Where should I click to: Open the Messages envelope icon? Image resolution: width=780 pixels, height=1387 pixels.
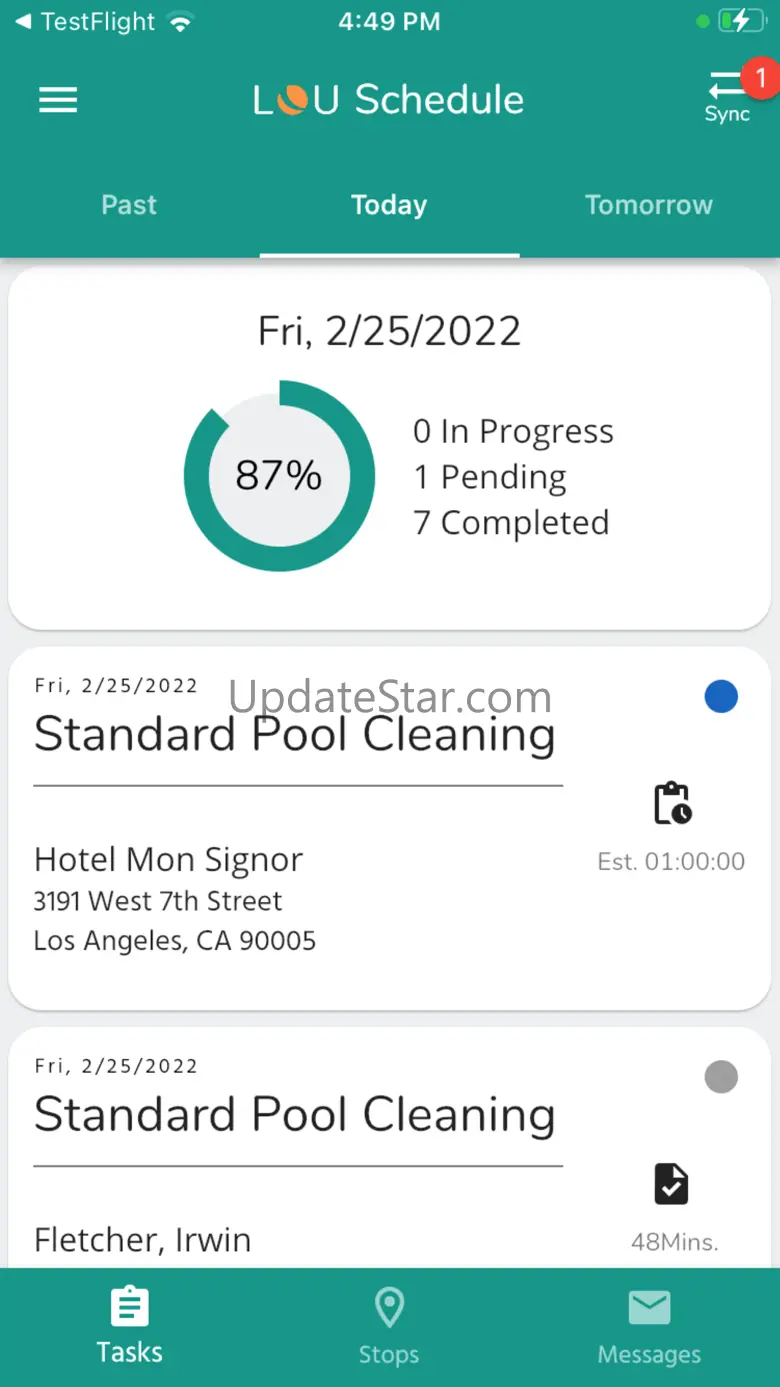(x=649, y=1308)
